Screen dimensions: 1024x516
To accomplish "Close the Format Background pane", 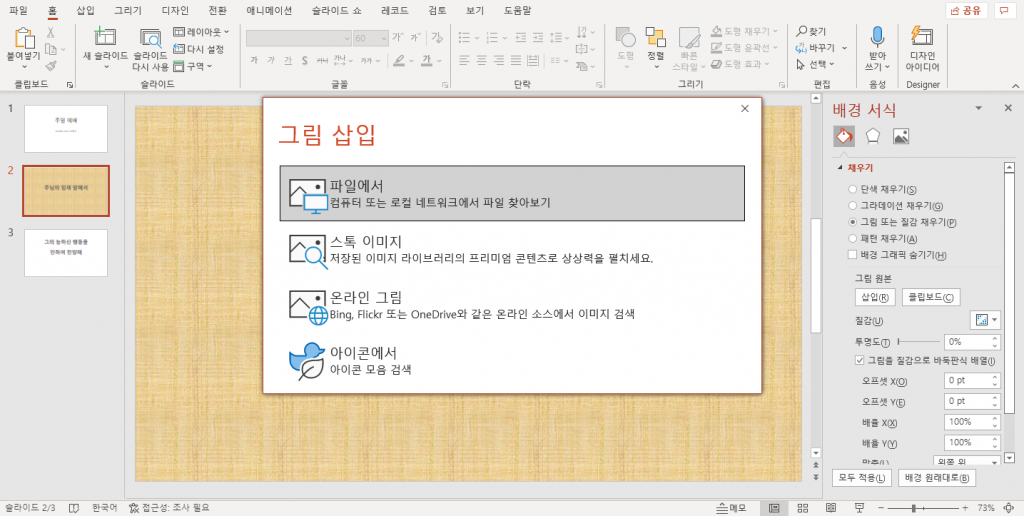I will (x=1008, y=108).
